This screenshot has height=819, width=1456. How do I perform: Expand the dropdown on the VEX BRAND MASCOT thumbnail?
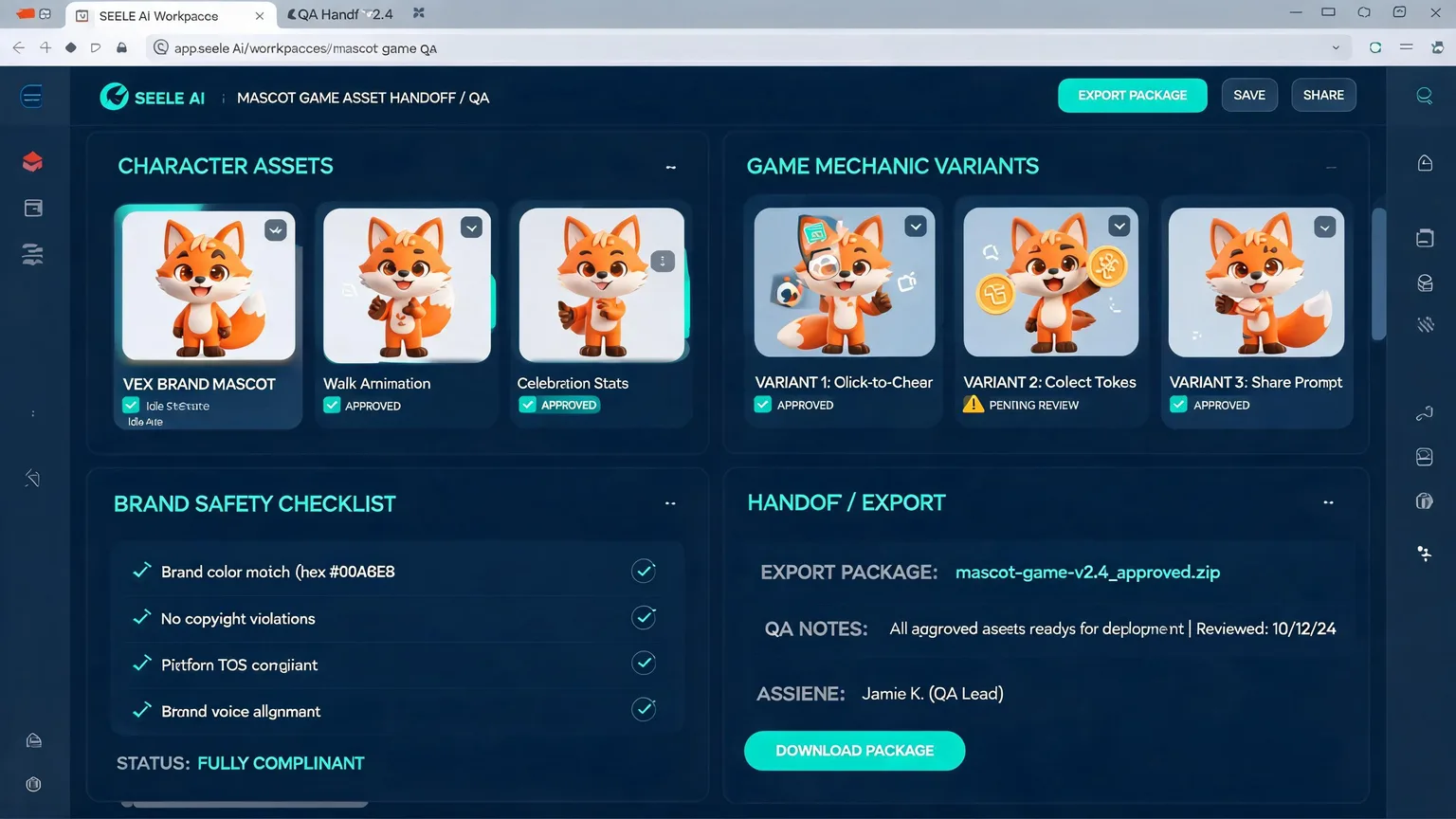pyautogui.click(x=275, y=230)
